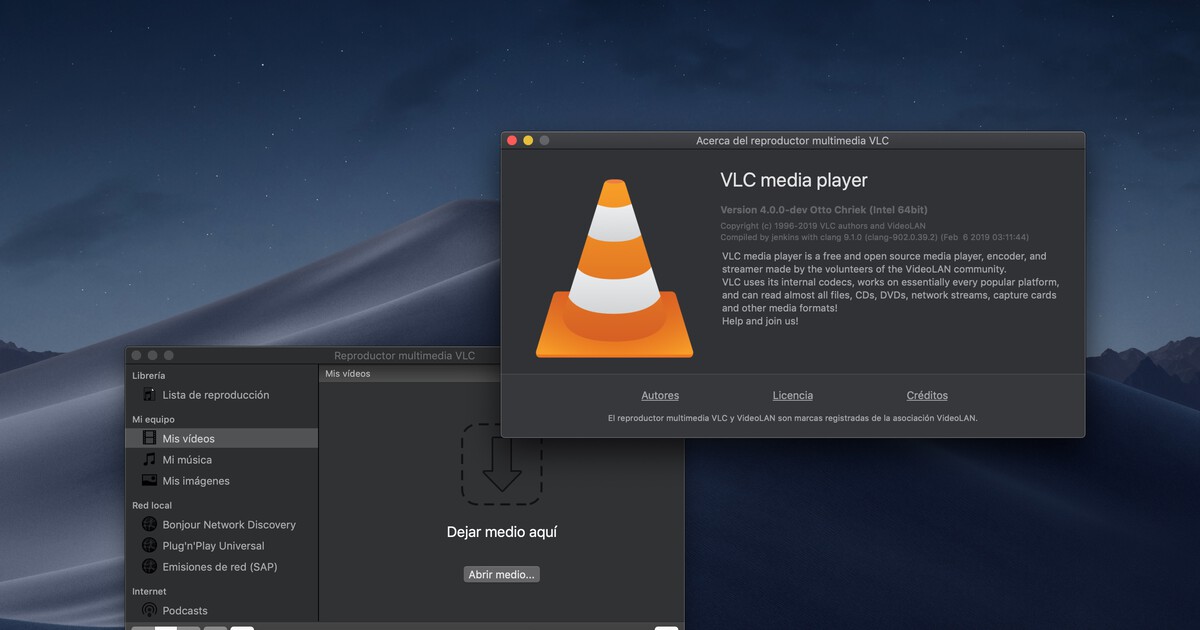Click the Acerca del reproductor multimedia VLC title bar
The width and height of the screenshot is (1200, 630).
(x=792, y=141)
